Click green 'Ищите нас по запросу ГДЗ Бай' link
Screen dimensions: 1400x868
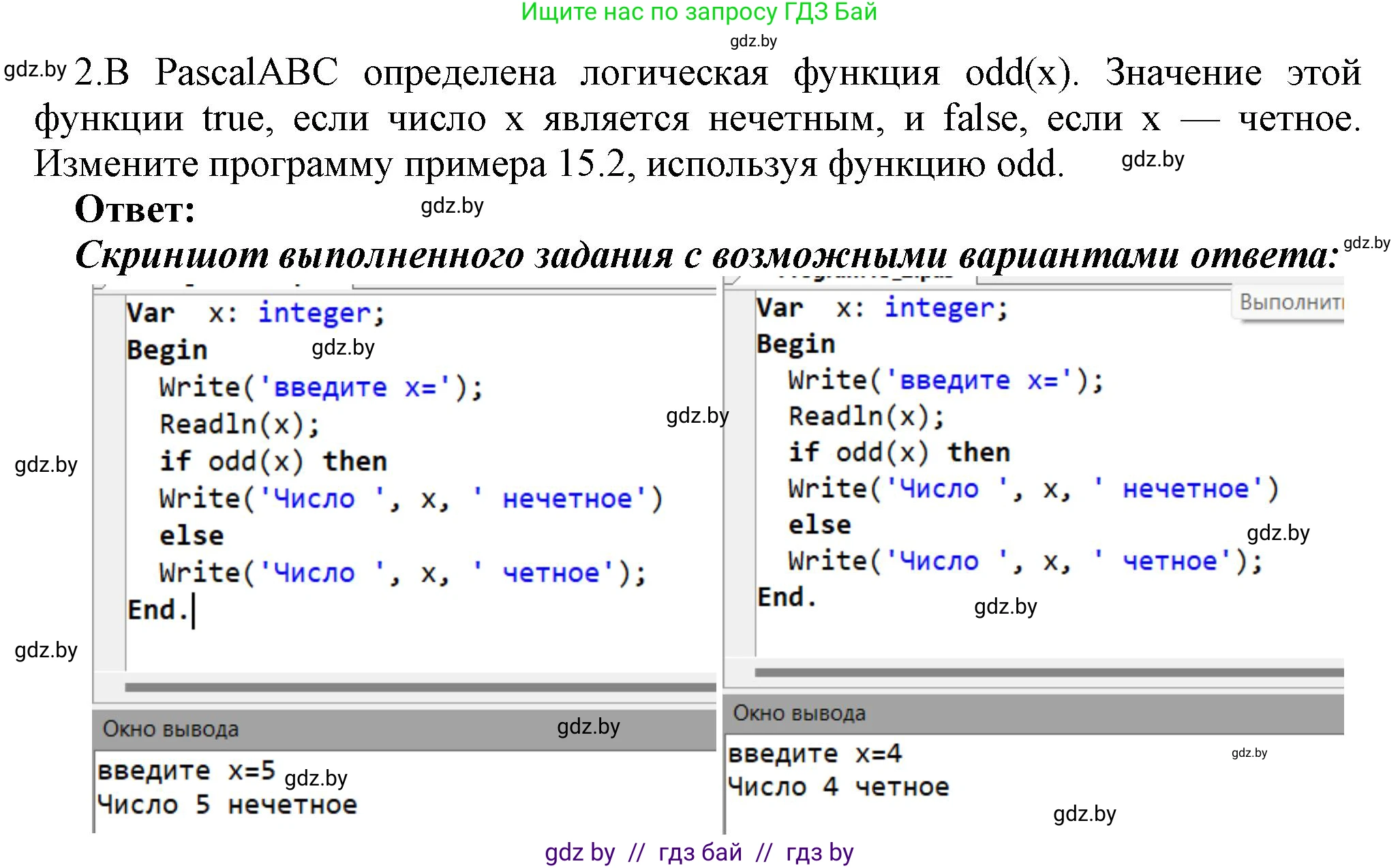click(699, 12)
